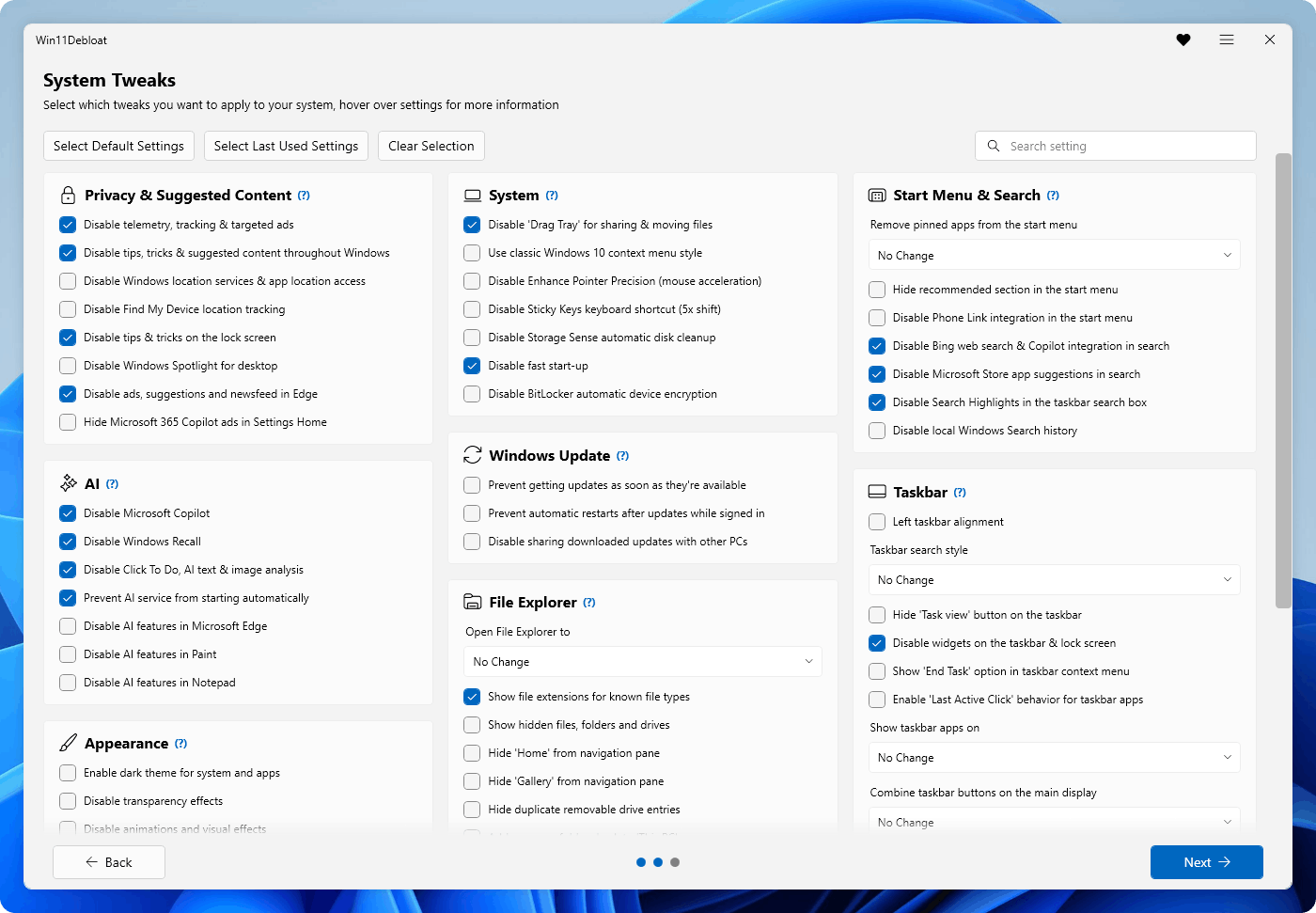Open the Open File Explorer to dropdown

click(x=642, y=661)
